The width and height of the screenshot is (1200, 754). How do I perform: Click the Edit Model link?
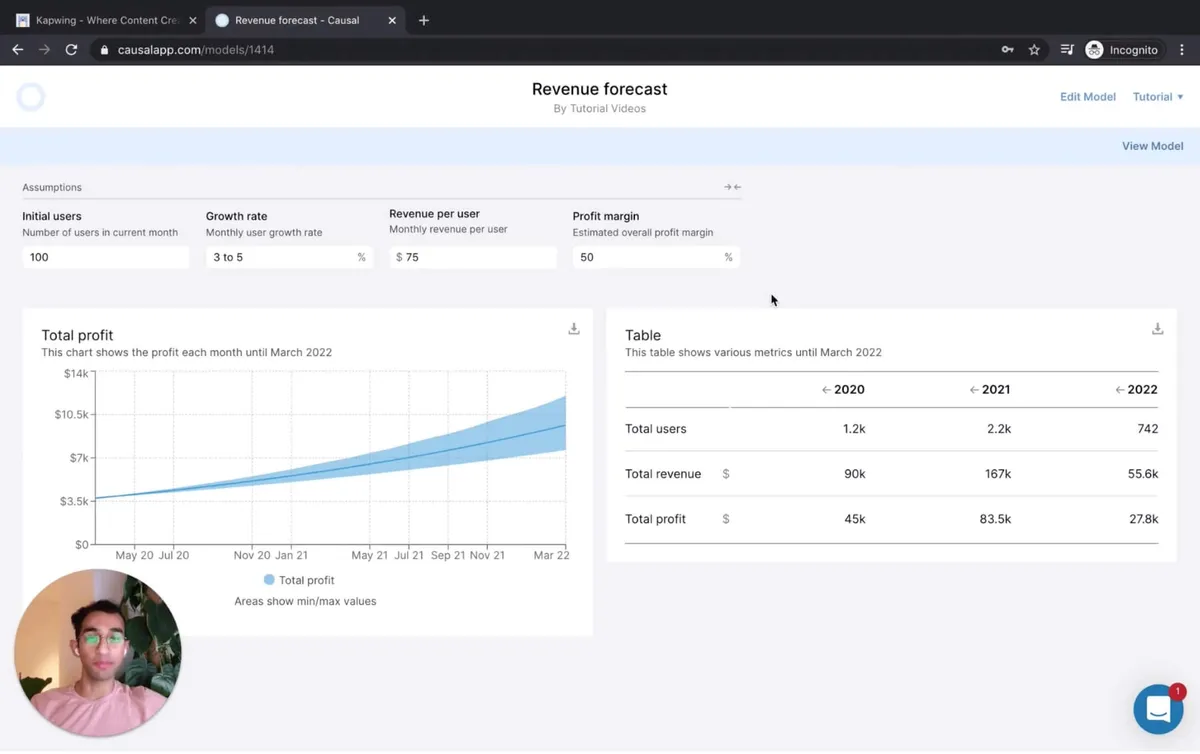coord(1087,97)
